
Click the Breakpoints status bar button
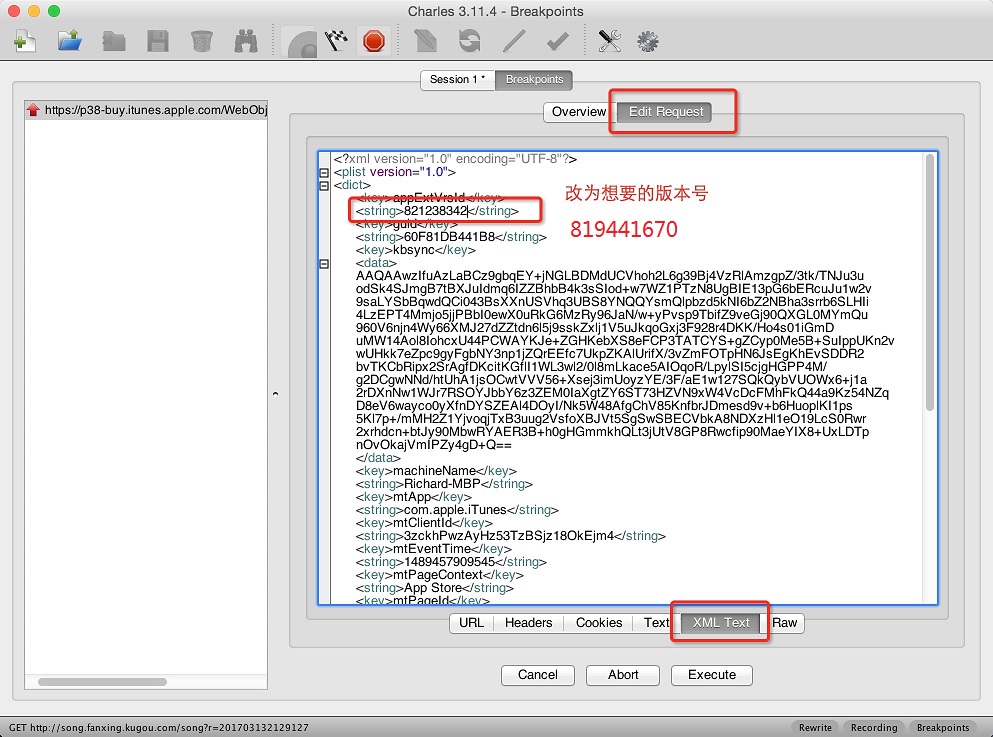coord(943,728)
